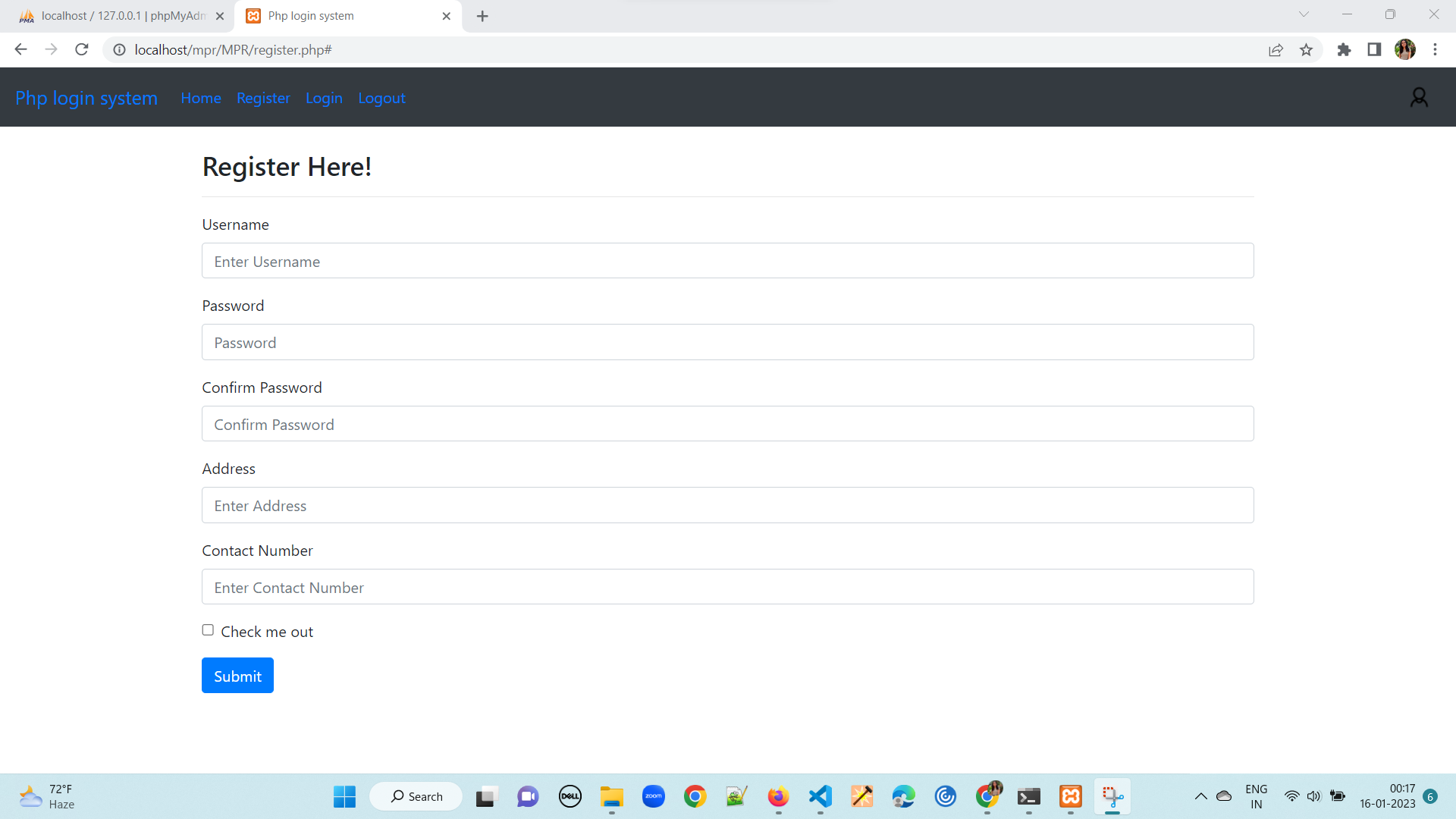Toggle the Wi-Fi system tray icon
The image size is (1456, 819).
pos(1293,796)
